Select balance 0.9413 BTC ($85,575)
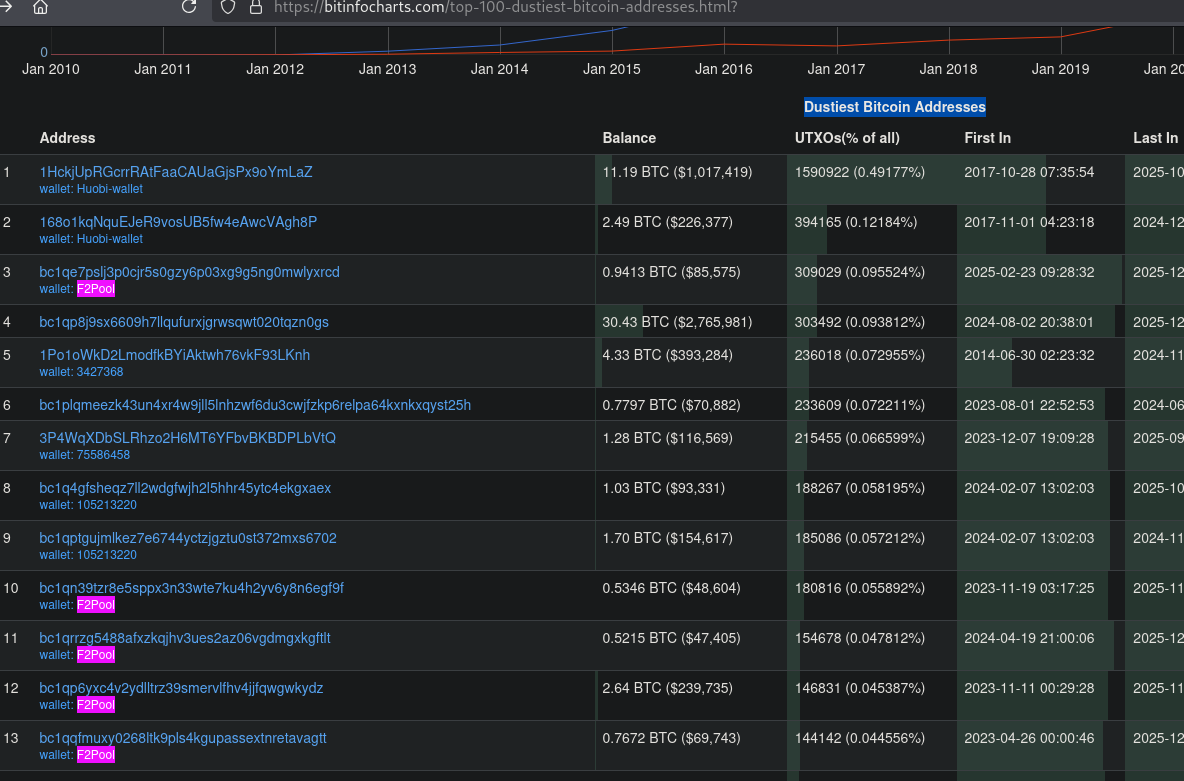 click(671, 272)
